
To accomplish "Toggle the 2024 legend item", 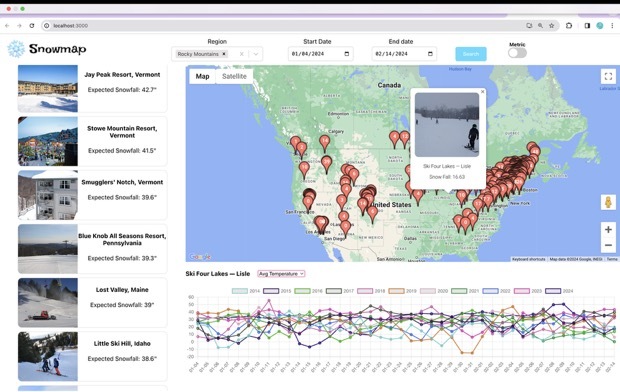I will 559,291.
